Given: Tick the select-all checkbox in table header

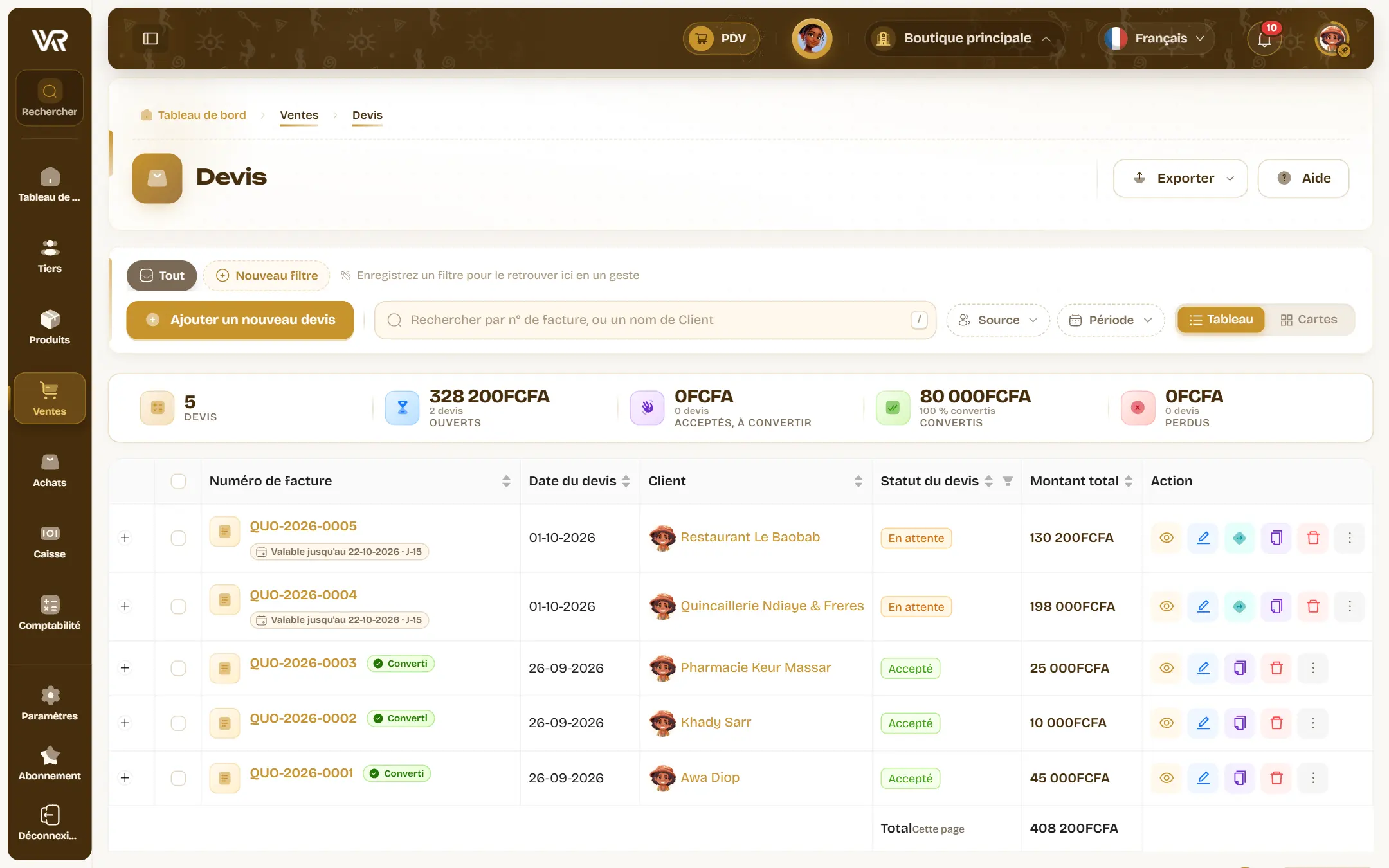Looking at the screenshot, I should pos(178,481).
